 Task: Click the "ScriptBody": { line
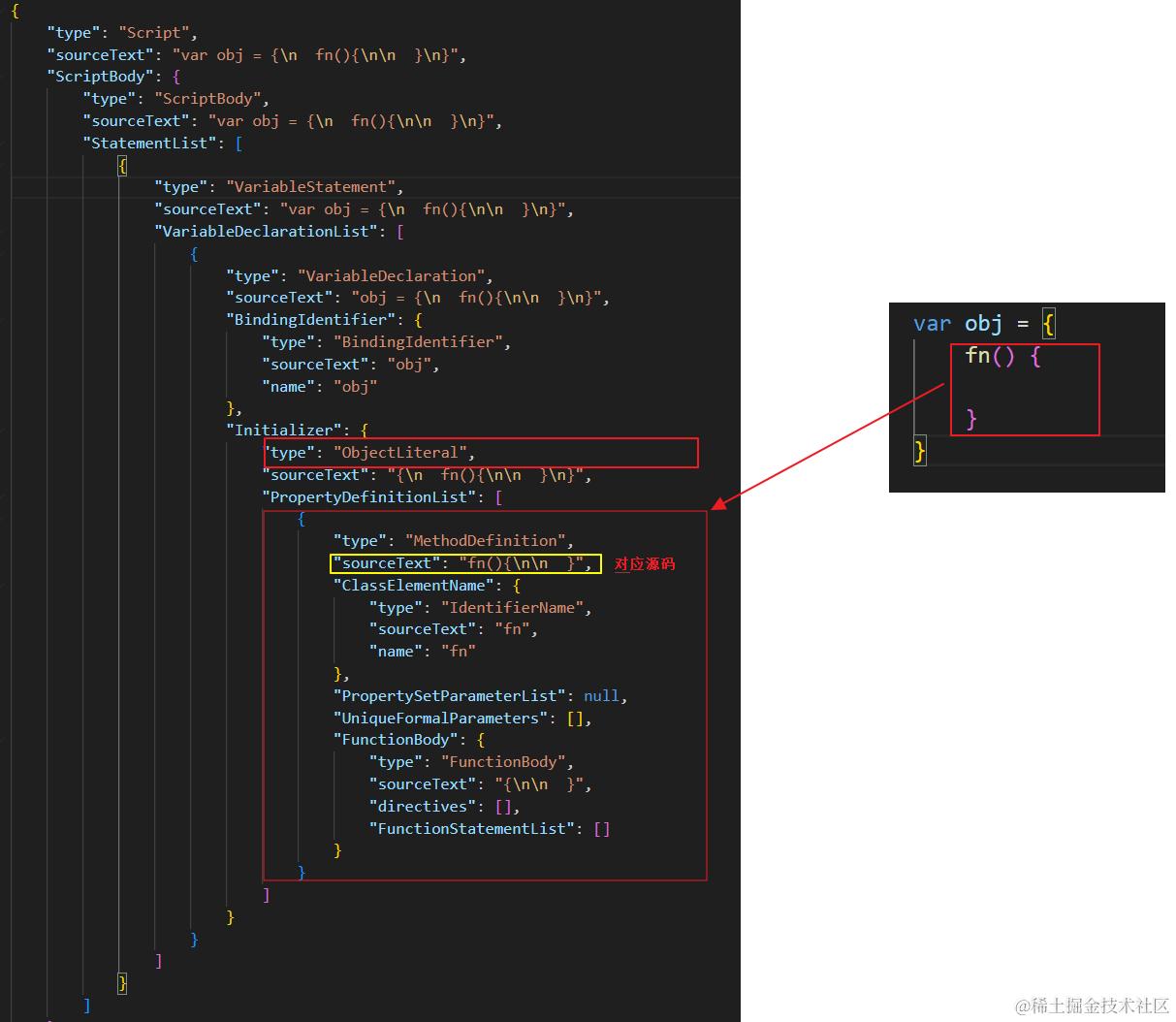(x=113, y=77)
